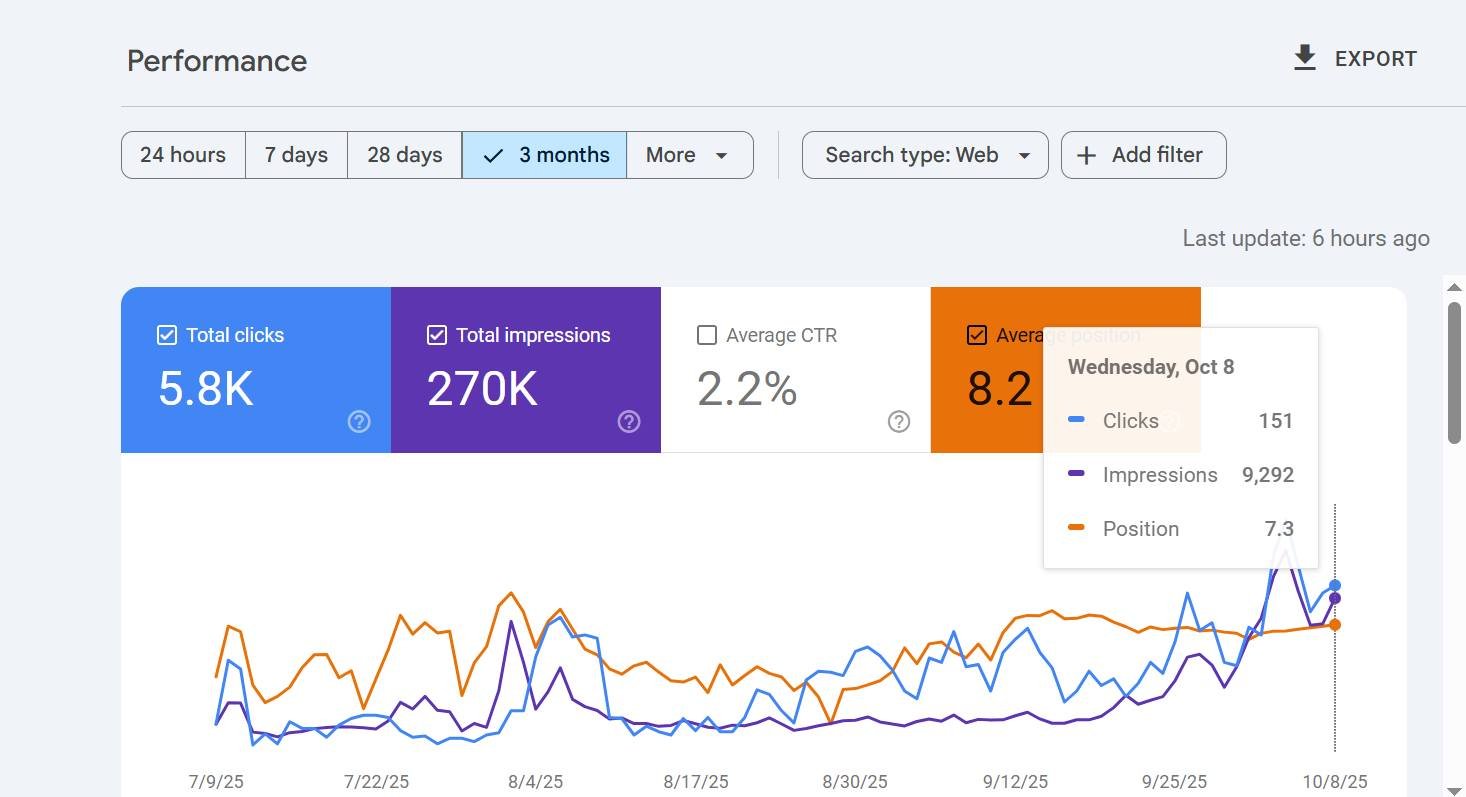The height and width of the screenshot is (797, 1466).
Task: Click the plus icon in Add filter
Action: coord(1086,155)
